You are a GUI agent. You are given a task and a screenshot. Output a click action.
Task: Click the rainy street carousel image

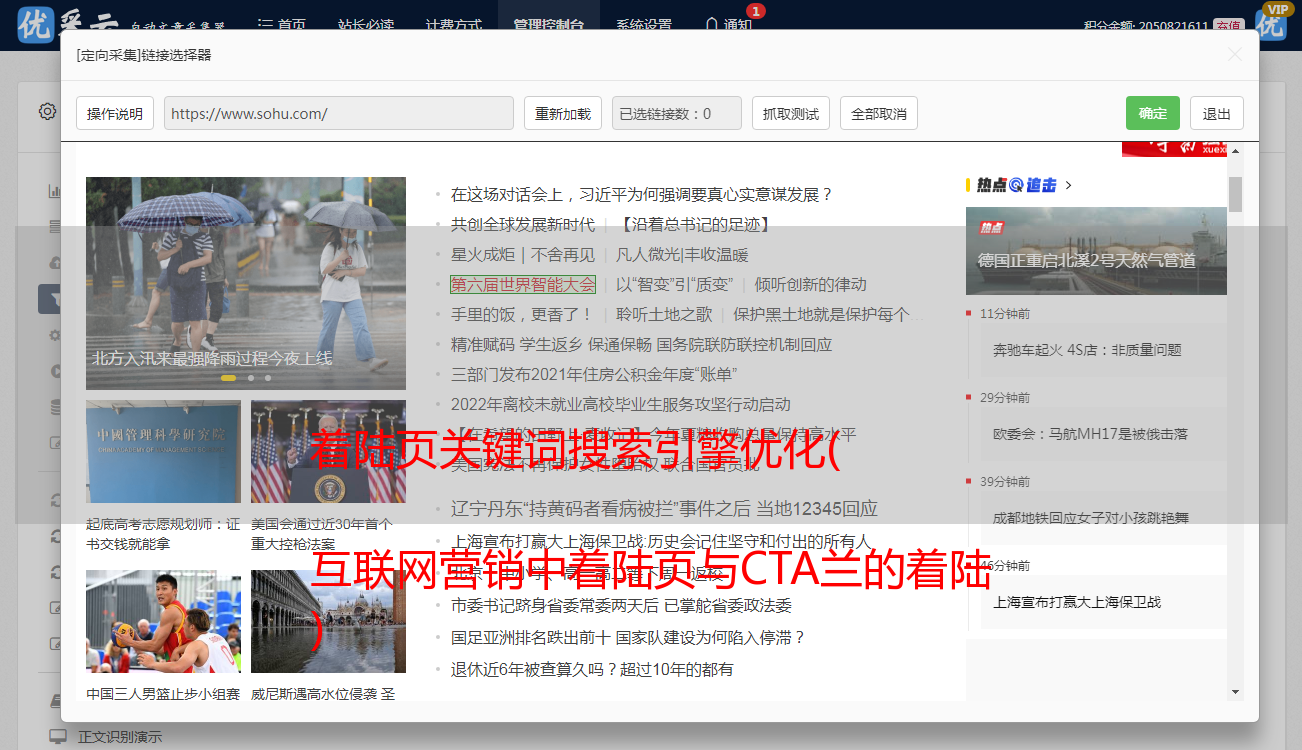pos(246,283)
